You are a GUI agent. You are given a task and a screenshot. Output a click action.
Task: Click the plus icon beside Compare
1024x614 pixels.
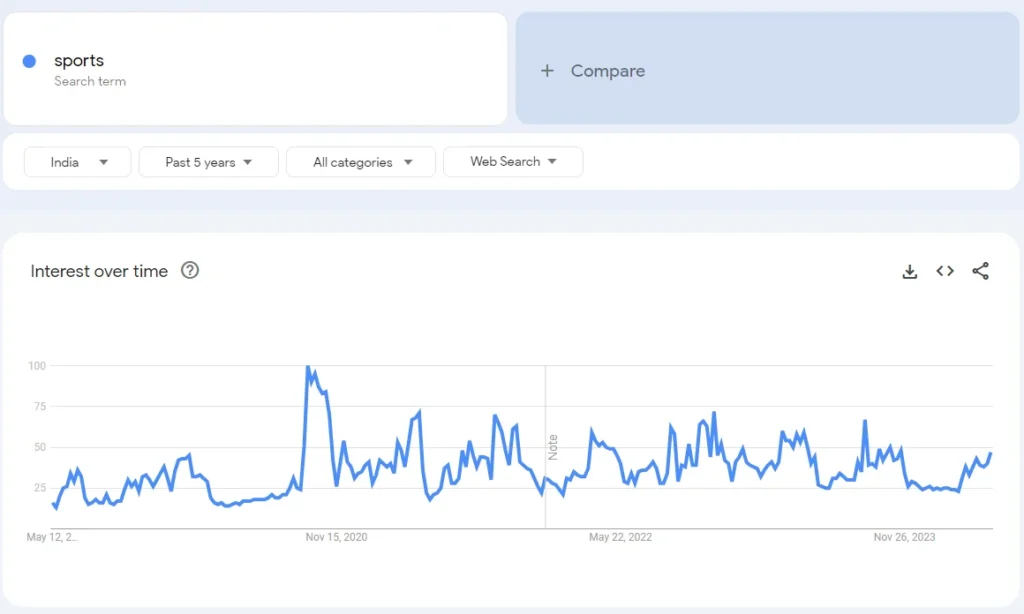tap(547, 71)
